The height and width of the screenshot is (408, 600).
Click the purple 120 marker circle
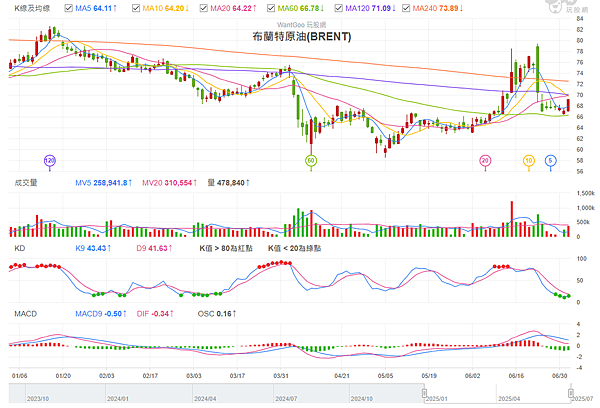(50, 160)
